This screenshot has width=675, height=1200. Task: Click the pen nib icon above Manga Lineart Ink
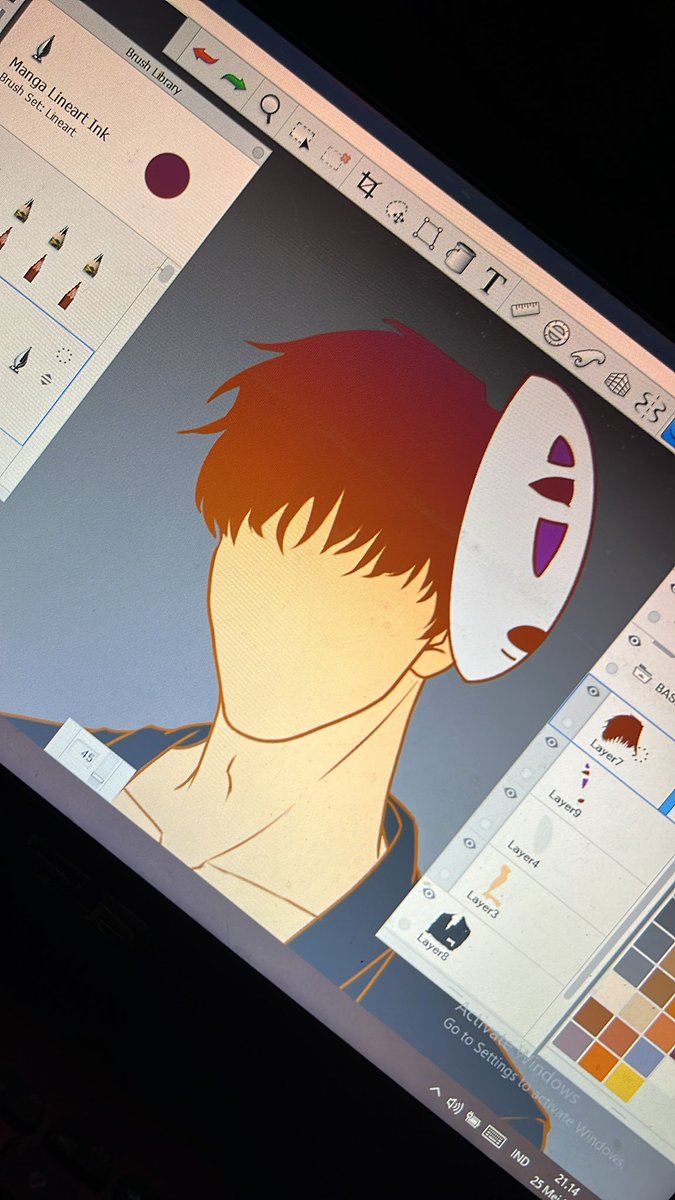44,48
